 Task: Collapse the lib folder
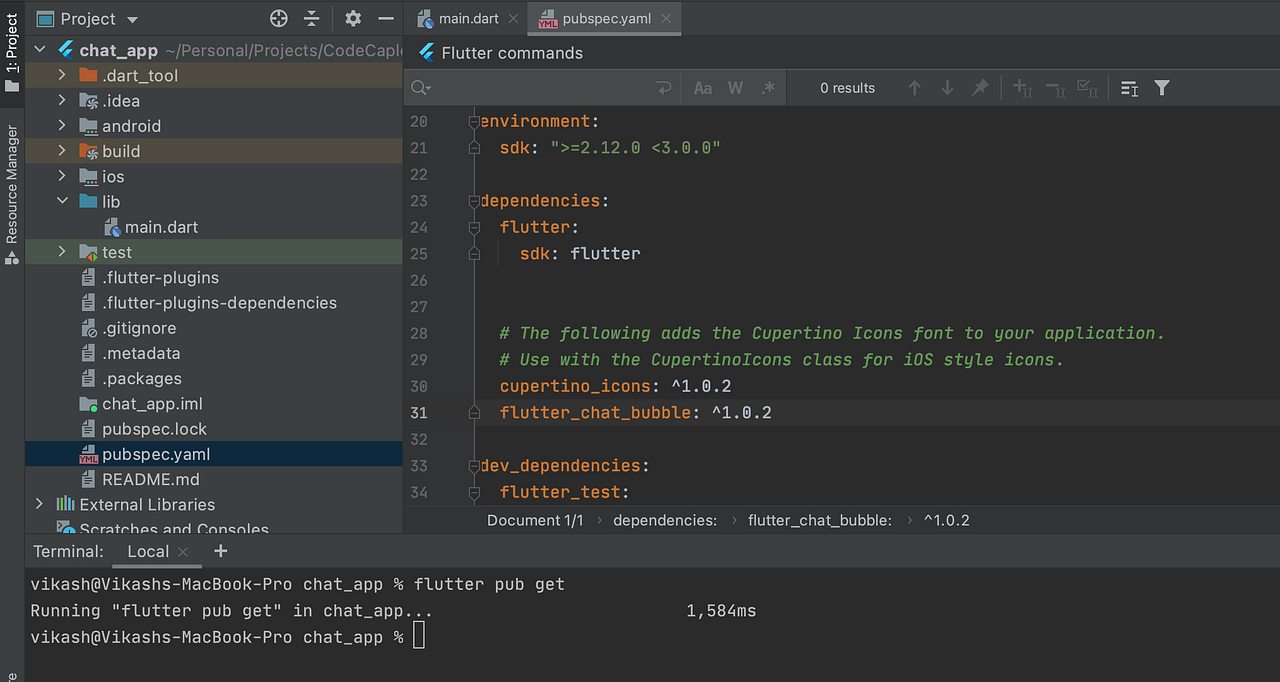61,201
